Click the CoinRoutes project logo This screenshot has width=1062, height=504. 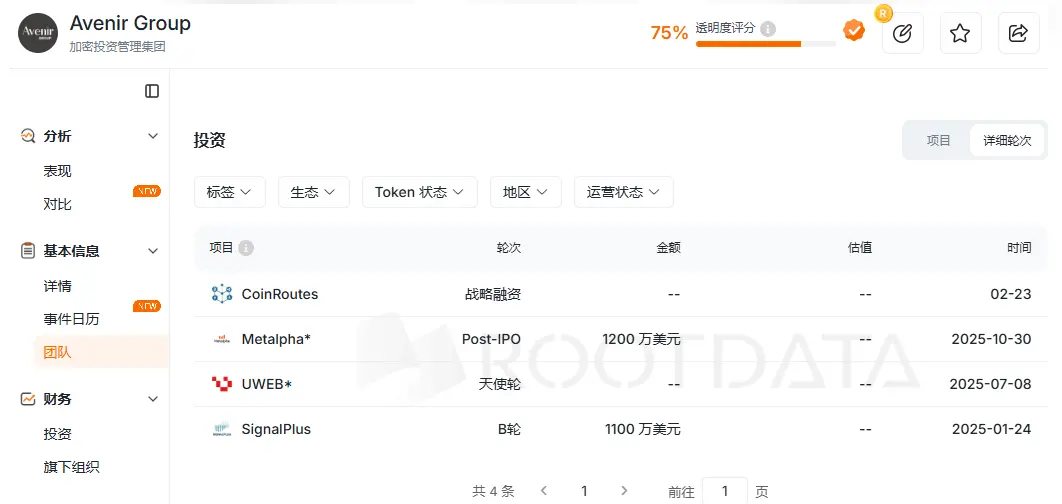(222, 294)
